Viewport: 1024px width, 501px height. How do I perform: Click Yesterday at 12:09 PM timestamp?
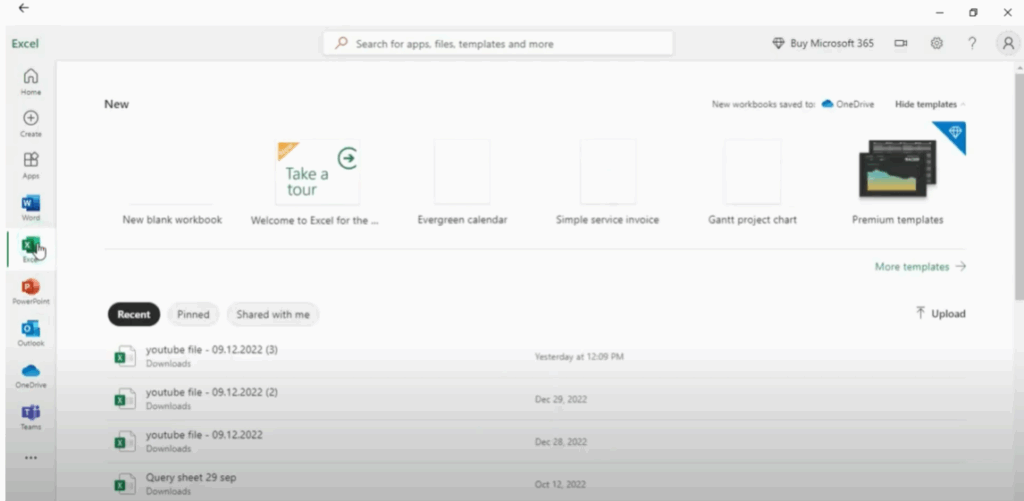pos(579,357)
